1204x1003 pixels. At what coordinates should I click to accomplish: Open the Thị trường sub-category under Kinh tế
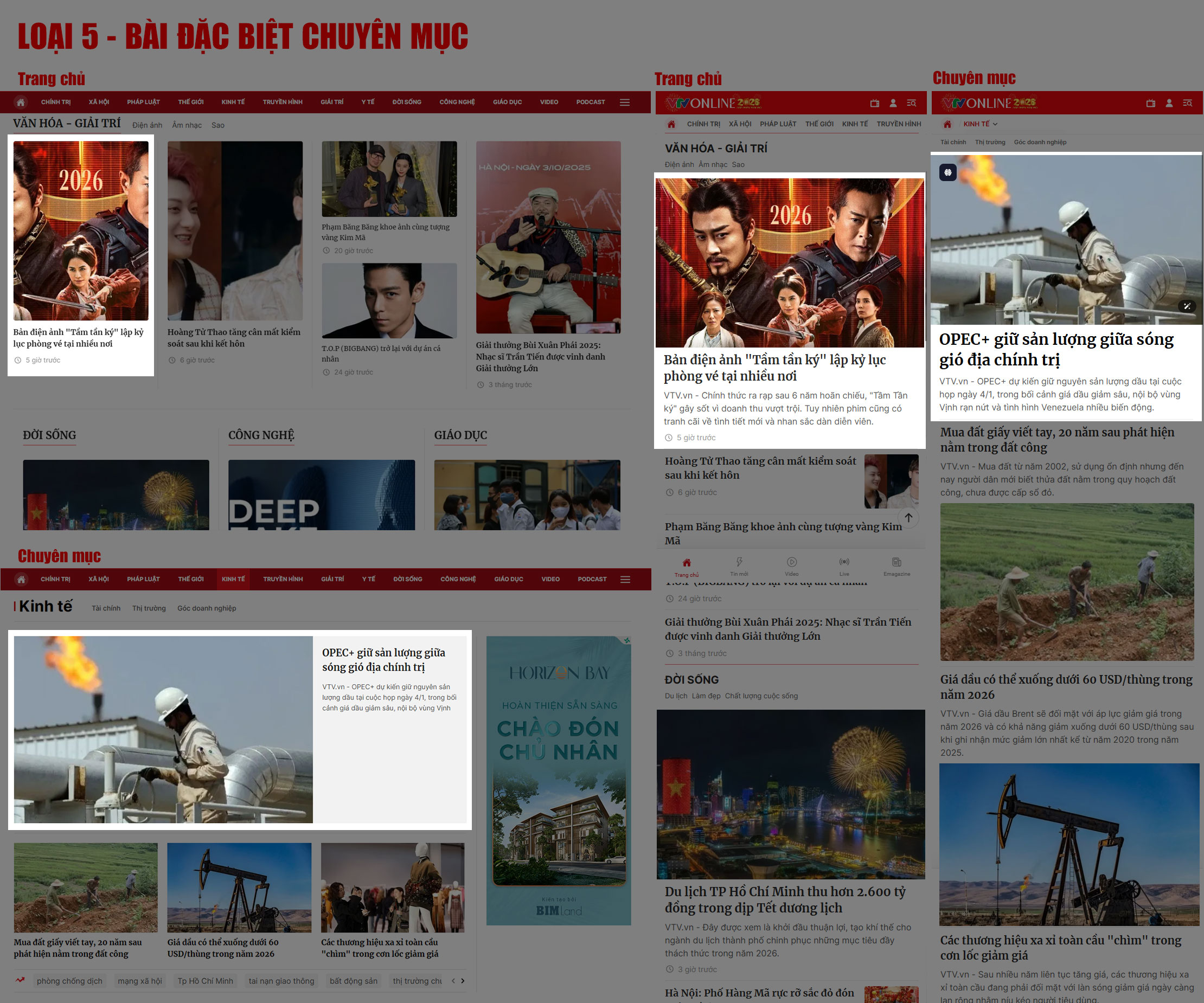coord(149,608)
